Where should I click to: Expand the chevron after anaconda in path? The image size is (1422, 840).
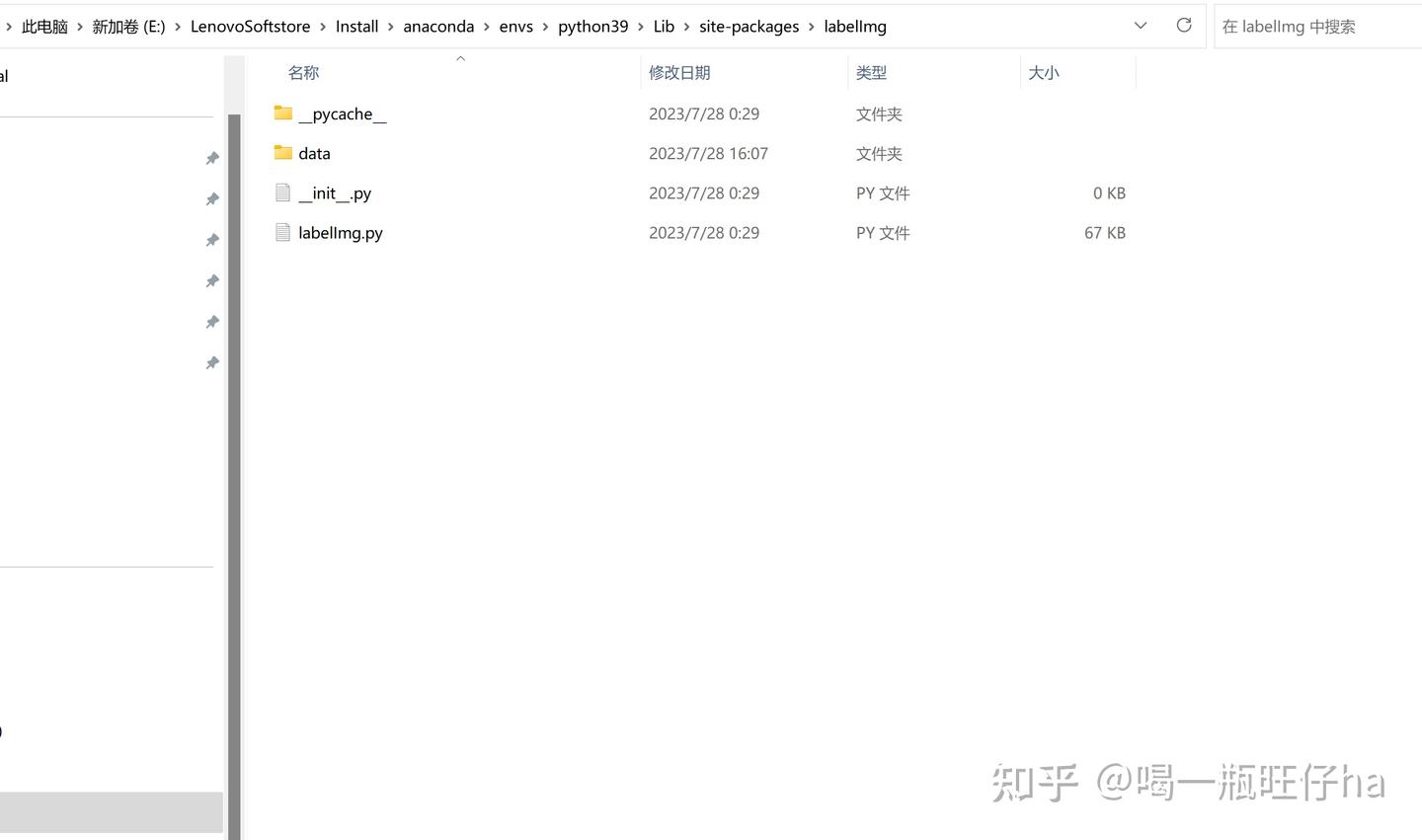(x=487, y=27)
